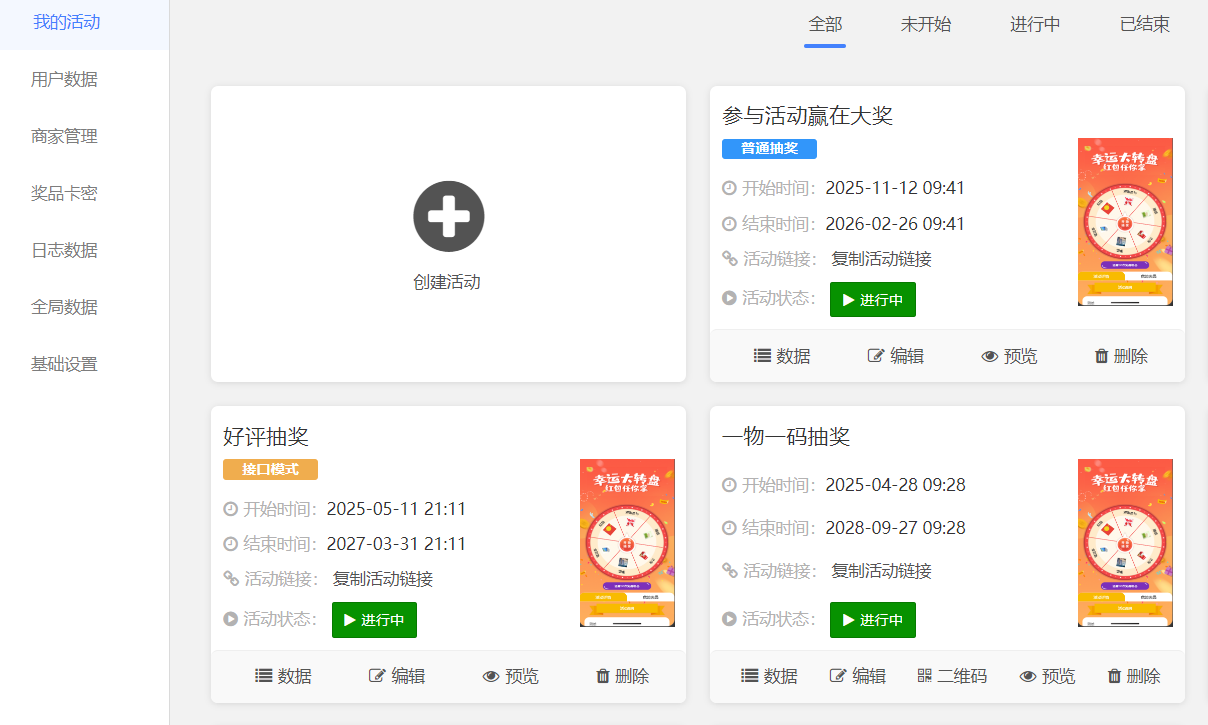This screenshot has height=725, width=1208.
Task: Open 用户数据 in the sidebar
Action: [62, 79]
